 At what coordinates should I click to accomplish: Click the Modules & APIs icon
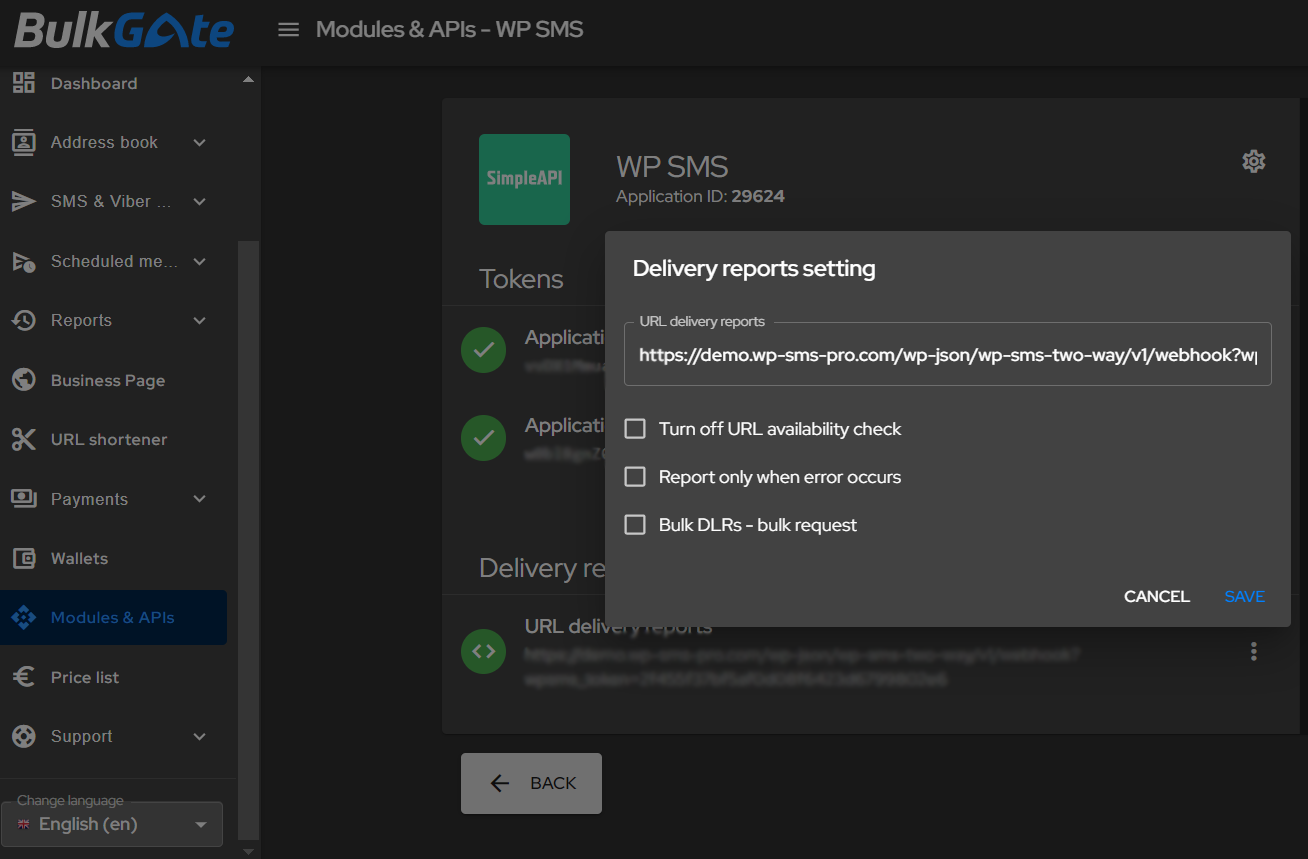coord(23,617)
